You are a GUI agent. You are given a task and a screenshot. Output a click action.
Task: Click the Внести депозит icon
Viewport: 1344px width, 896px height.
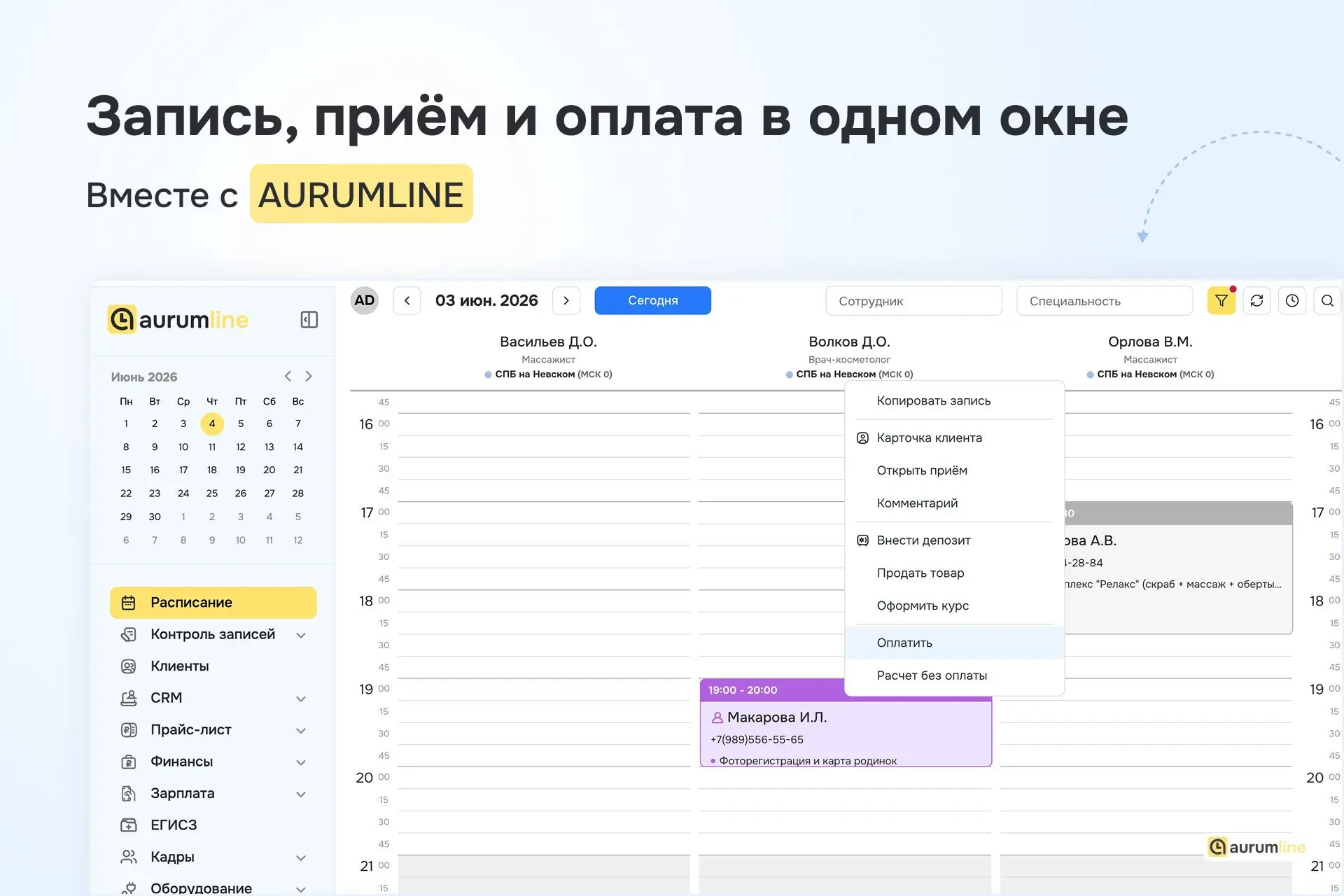[862, 540]
